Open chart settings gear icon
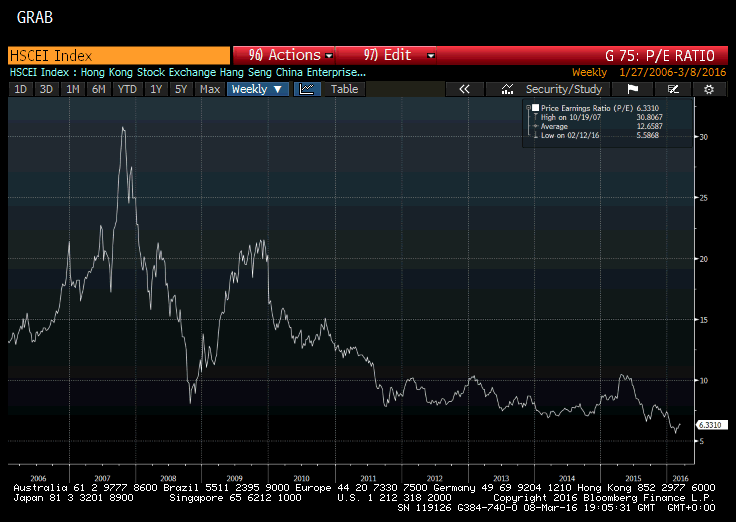This screenshot has width=736, height=522. (709, 89)
